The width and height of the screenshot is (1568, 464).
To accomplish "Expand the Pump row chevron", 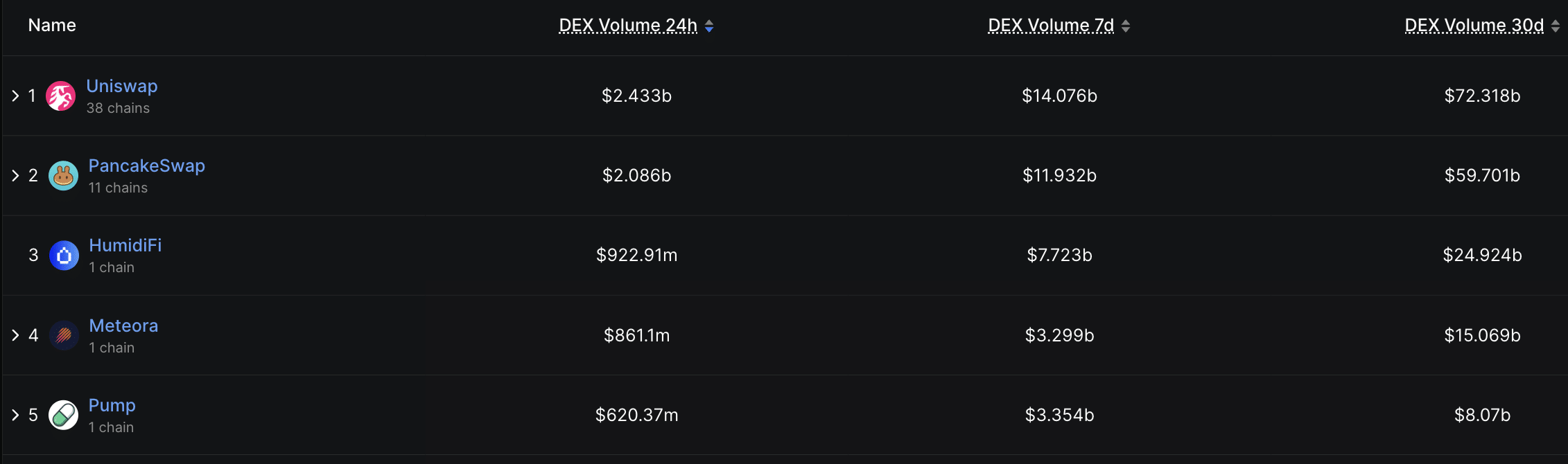I will coord(15,416).
